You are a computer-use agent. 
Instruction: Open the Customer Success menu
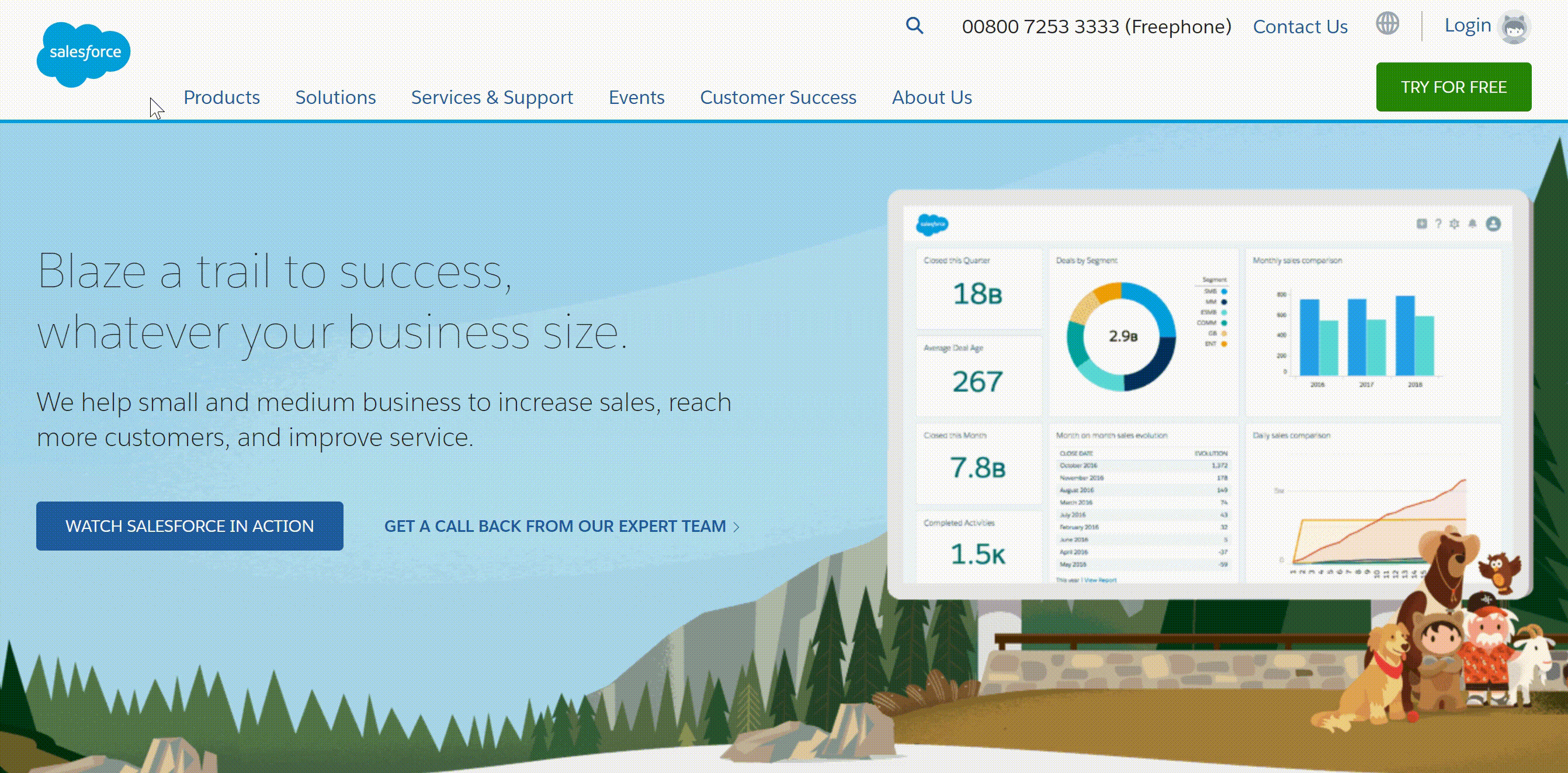pyautogui.click(x=778, y=98)
